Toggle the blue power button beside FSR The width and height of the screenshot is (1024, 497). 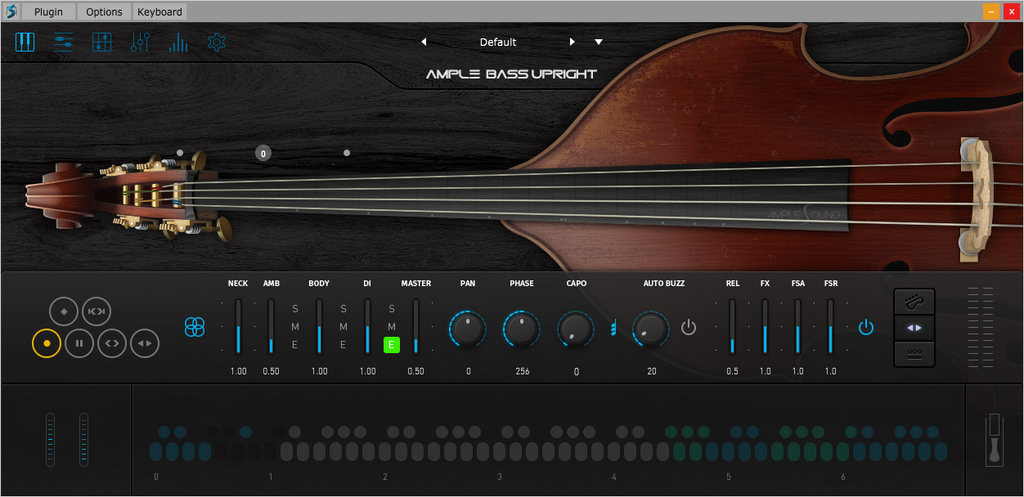tap(866, 327)
